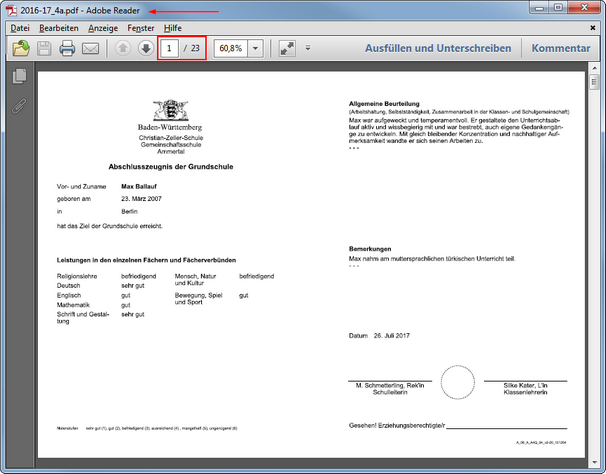Open the Fenster menu
This screenshot has width=606, height=474.
pyautogui.click(x=141, y=27)
